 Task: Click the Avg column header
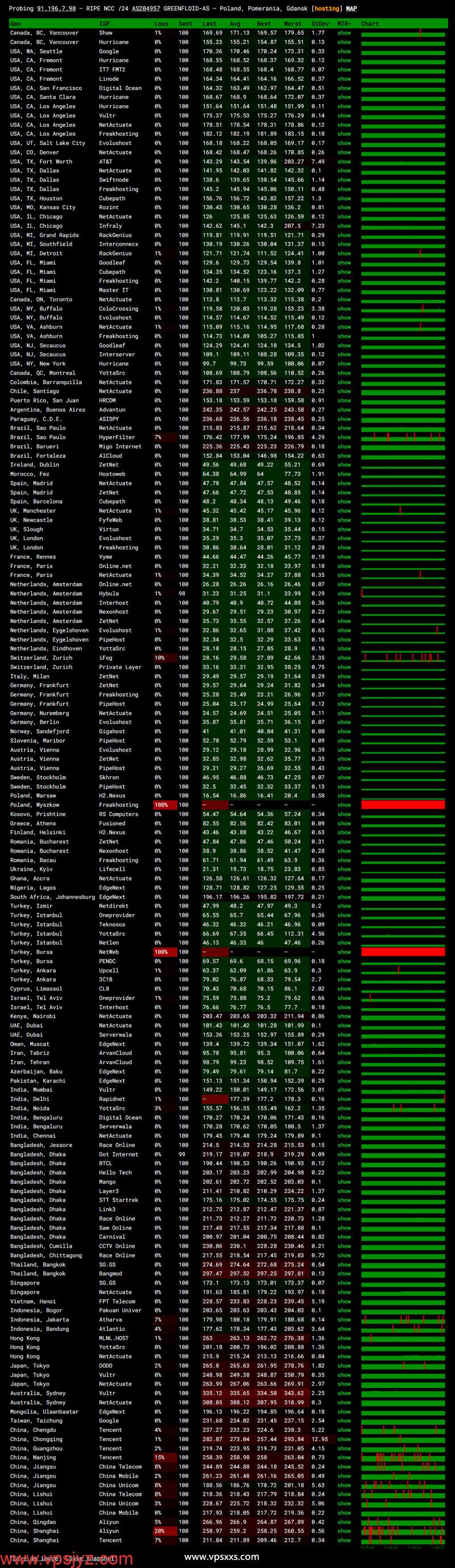click(234, 24)
